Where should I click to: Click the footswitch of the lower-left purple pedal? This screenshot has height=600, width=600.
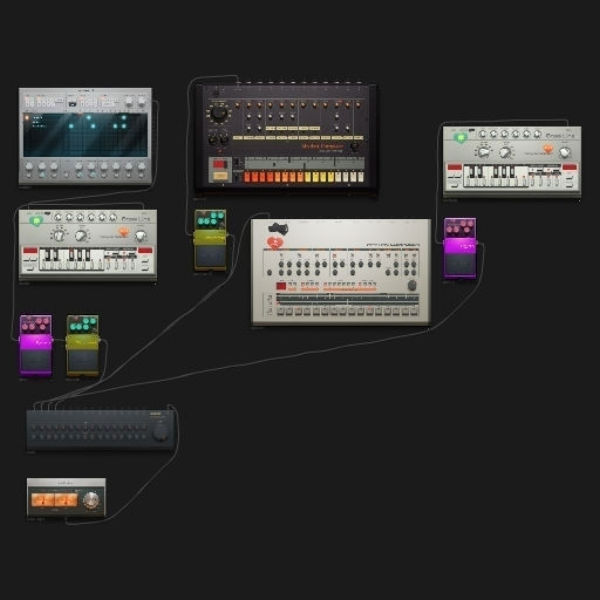(36, 361)
